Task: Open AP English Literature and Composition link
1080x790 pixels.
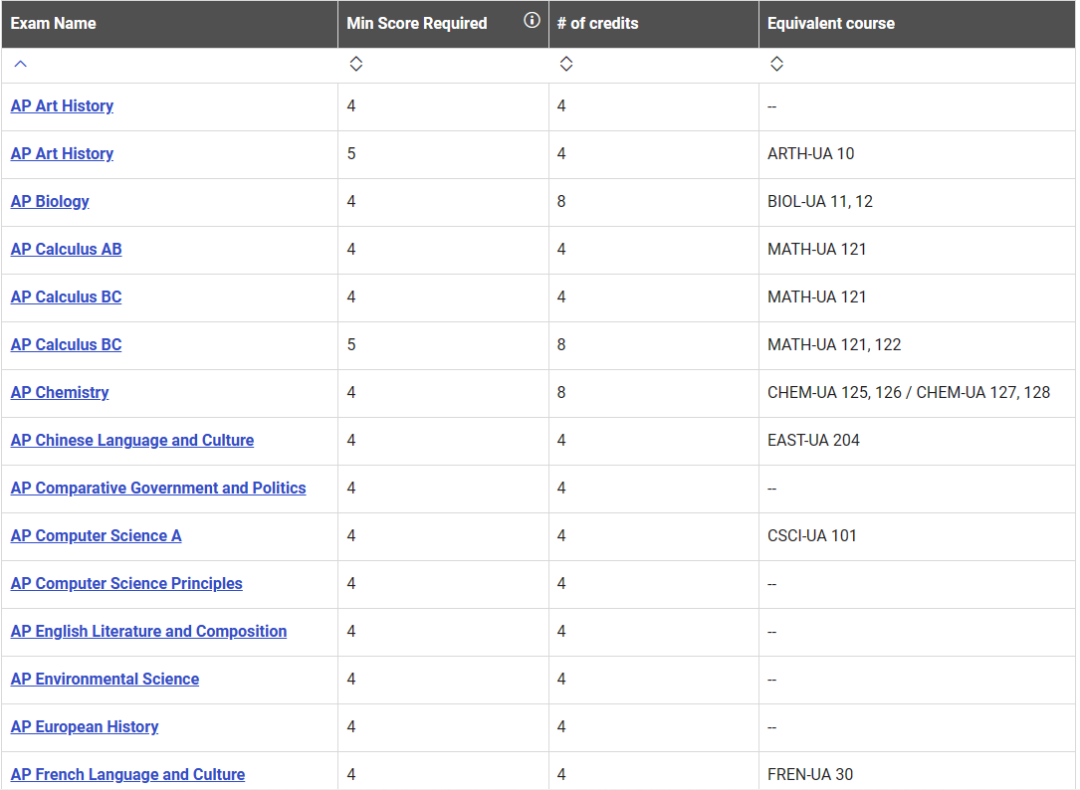Action: [148, 631]
